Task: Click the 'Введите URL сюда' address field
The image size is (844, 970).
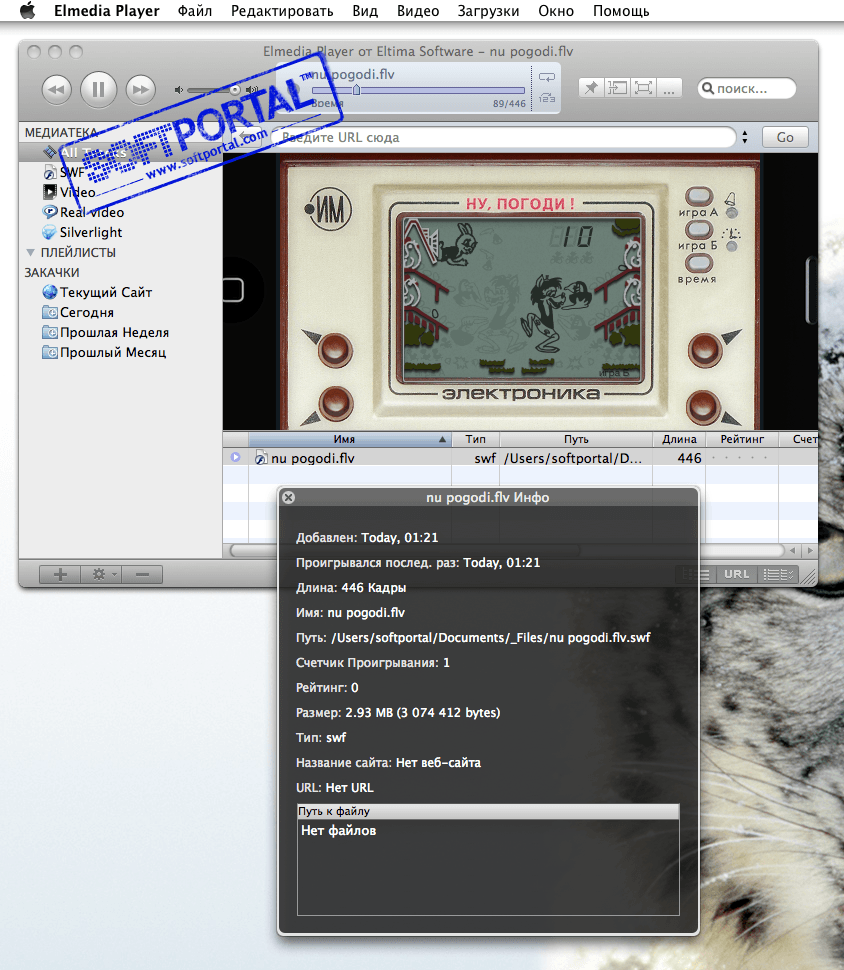Action: tap(504, 137)
